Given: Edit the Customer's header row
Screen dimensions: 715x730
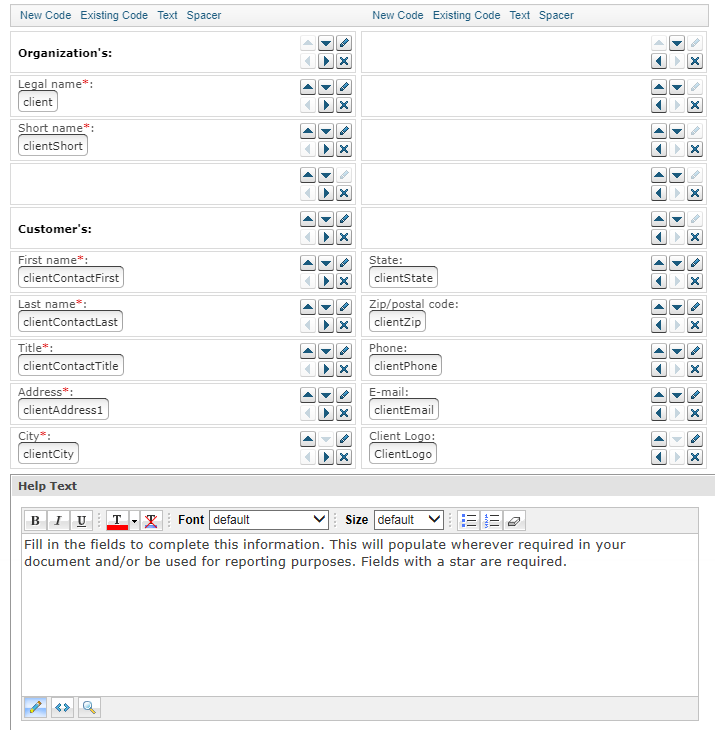Looking at the screenshot, I should click(x=344, y=219).
